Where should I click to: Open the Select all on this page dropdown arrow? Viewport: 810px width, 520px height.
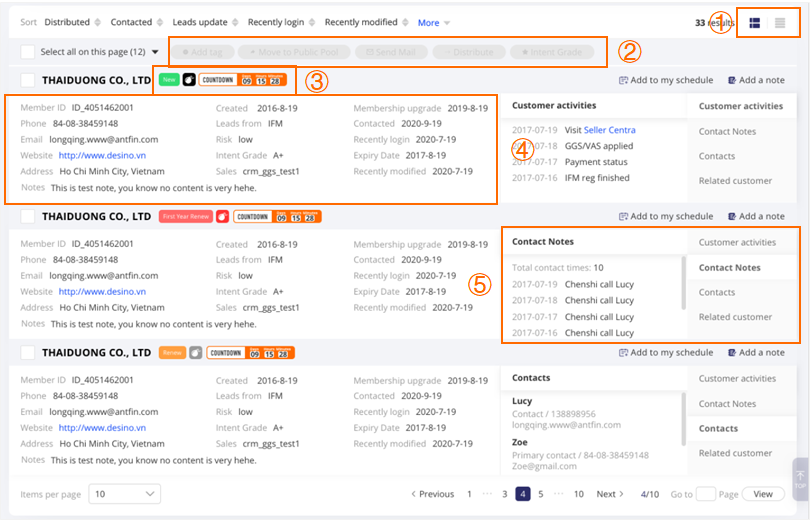click(155, 52)
